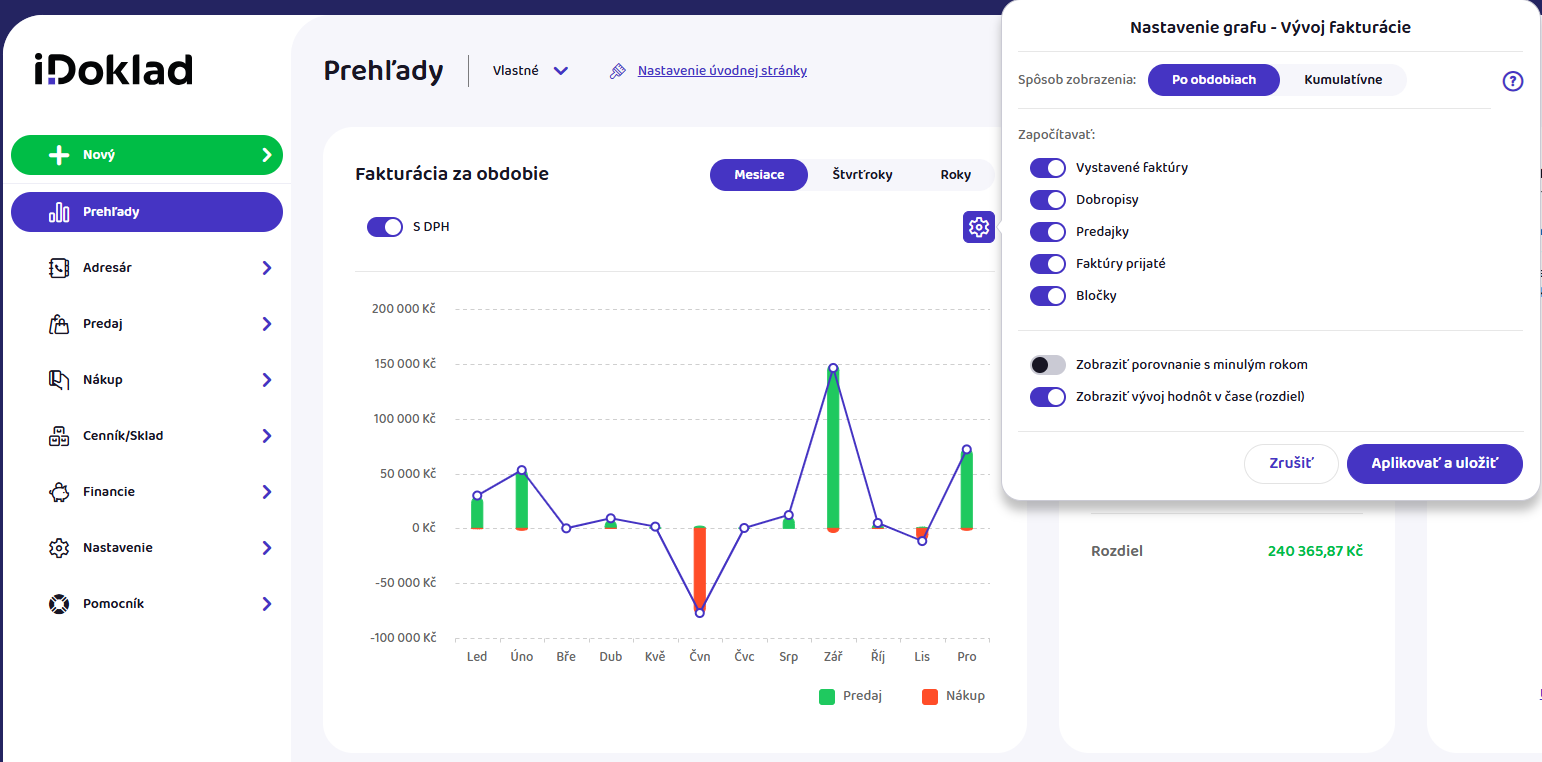
Task: Expand the Nastavenie menu chevron
Action: click(267, 548)
